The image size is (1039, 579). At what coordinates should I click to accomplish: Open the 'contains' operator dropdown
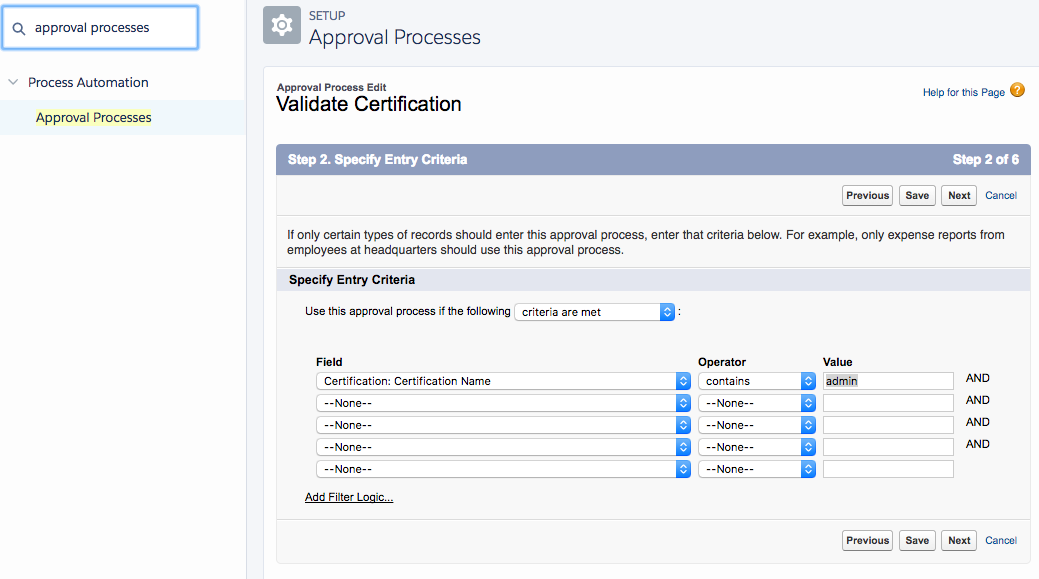pyautogui.click(x=757, y=381)
